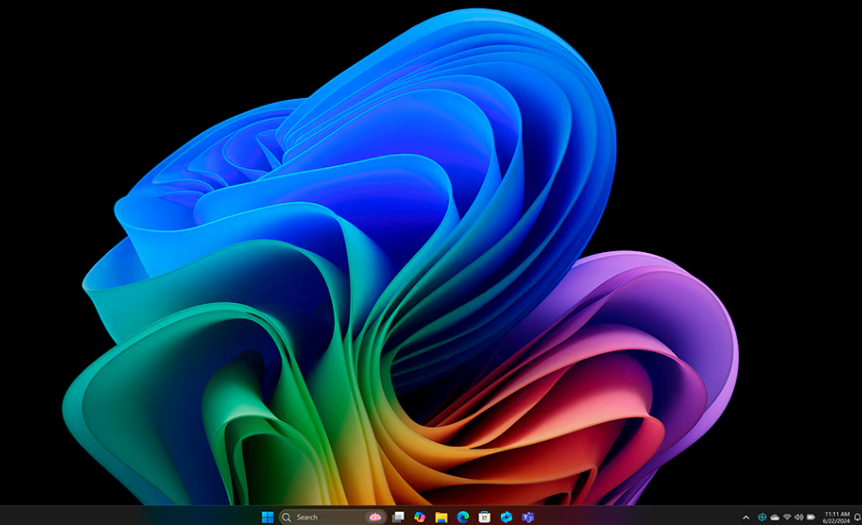
Task: Open the Windows Start menu
Action: click(x=267, y=517)
